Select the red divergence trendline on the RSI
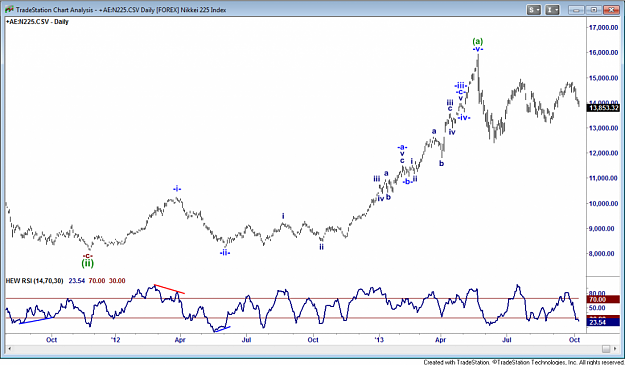625x365 pixels. coord(169,289)
